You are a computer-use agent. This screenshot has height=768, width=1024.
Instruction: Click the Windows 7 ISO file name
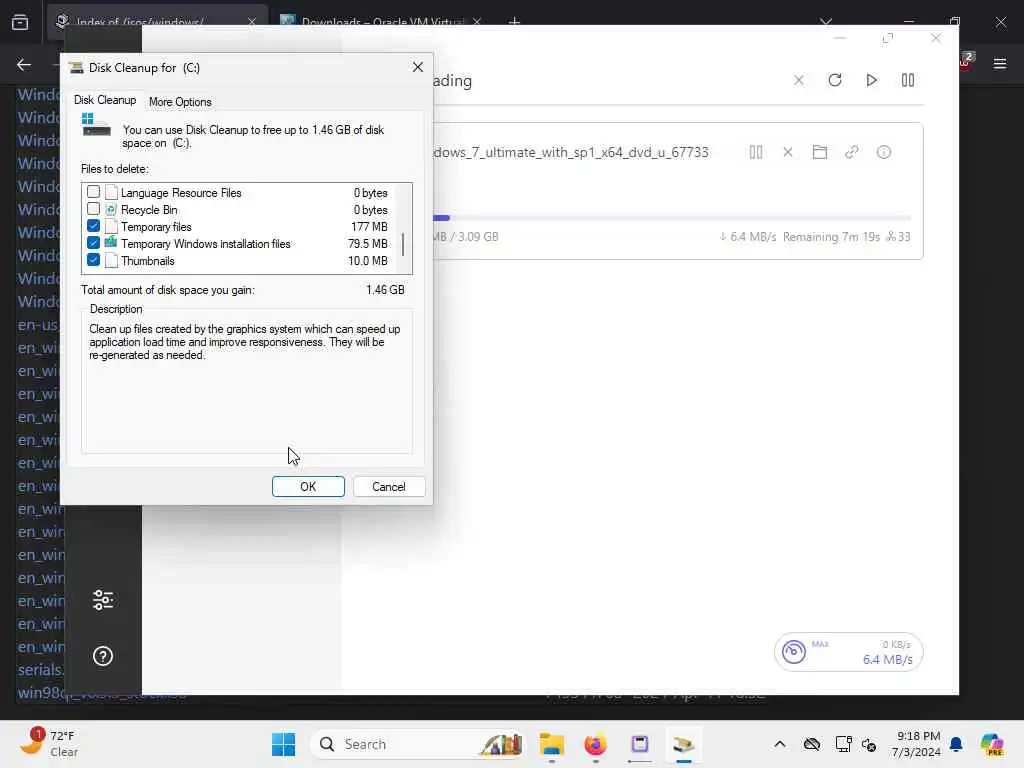pos(571,152)
